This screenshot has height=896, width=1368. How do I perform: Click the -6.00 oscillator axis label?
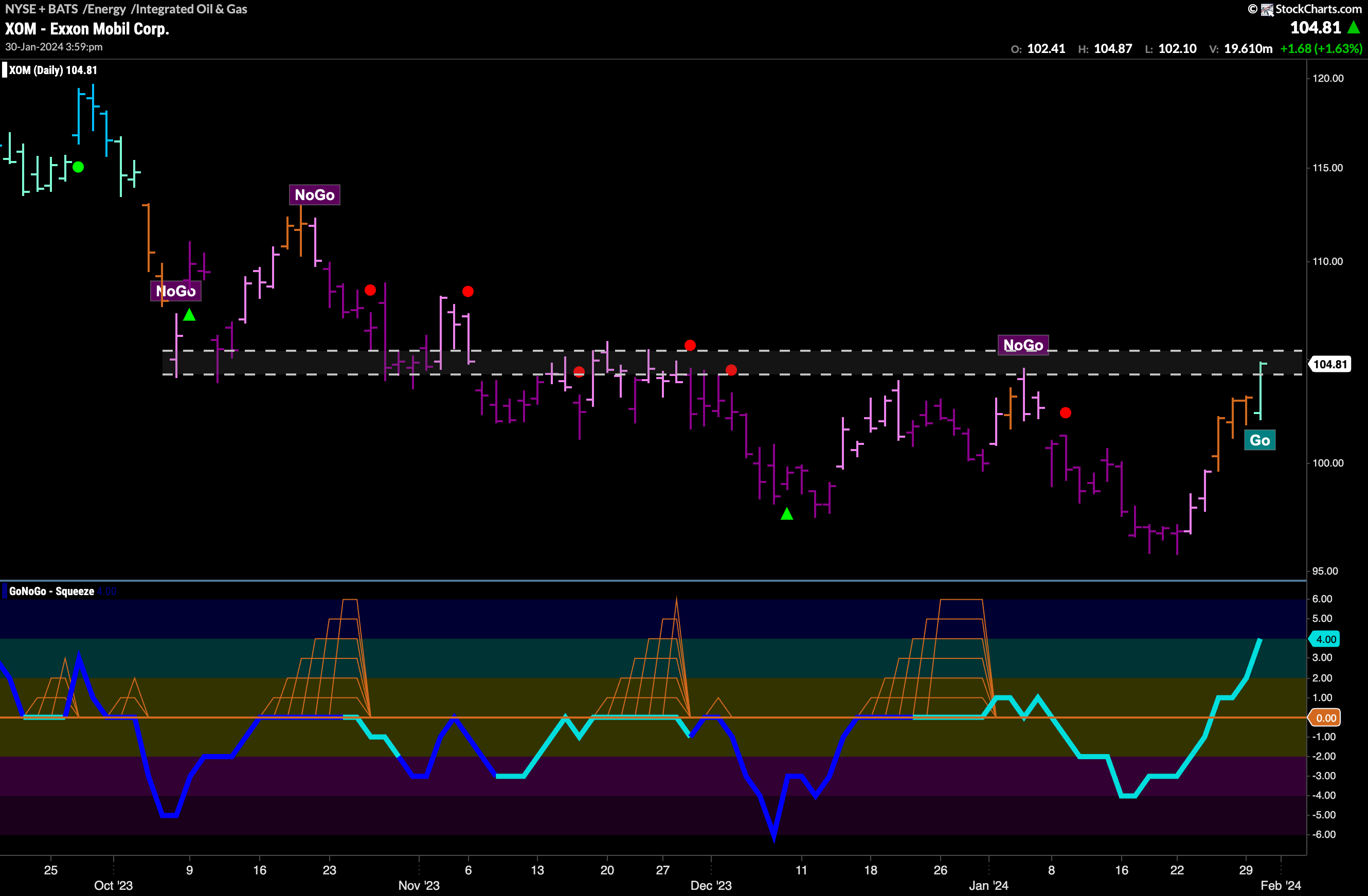[1324, 834]
